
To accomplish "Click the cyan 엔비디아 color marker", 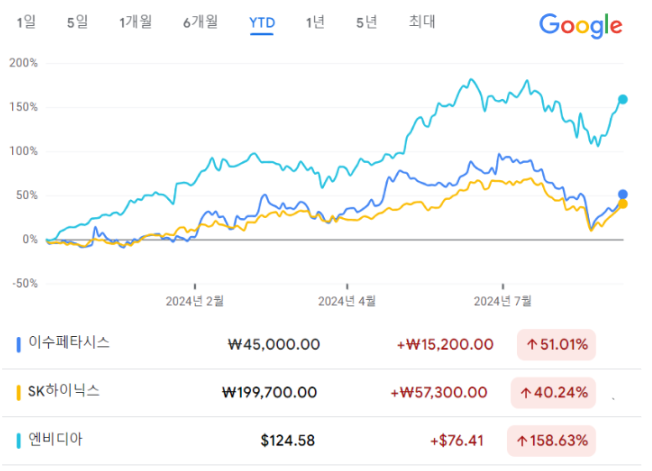I will (18, 441).
